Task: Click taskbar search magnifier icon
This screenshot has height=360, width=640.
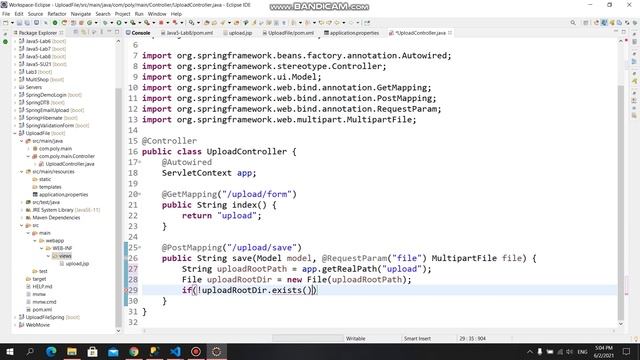Action: pos(30,351)
